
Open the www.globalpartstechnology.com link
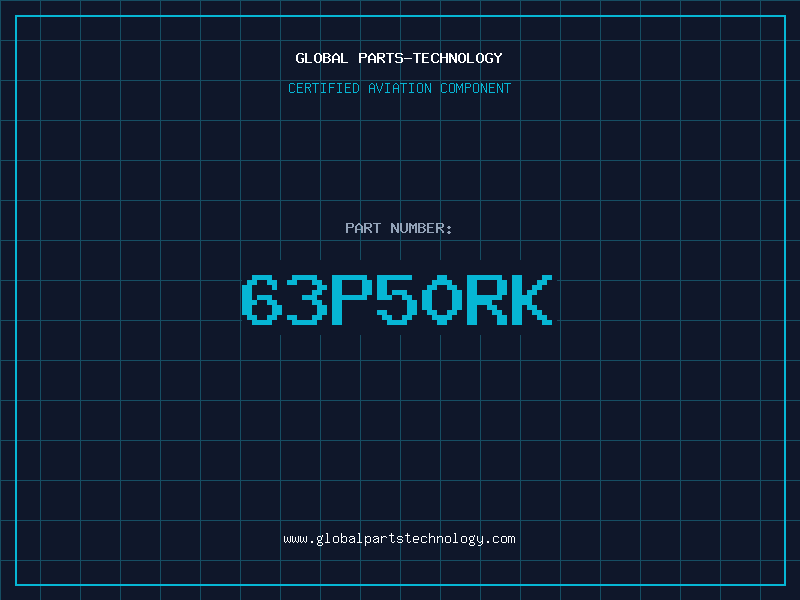[x=399, y=539]
